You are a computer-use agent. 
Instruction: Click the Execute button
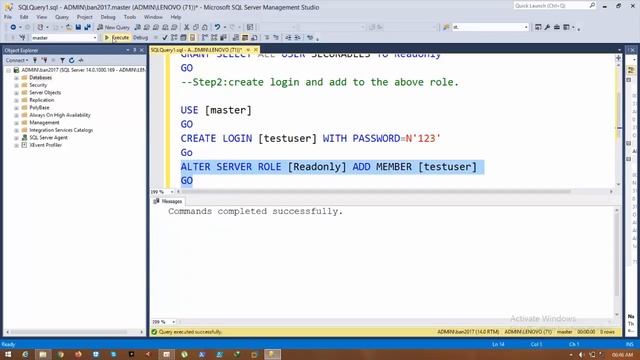117,38
